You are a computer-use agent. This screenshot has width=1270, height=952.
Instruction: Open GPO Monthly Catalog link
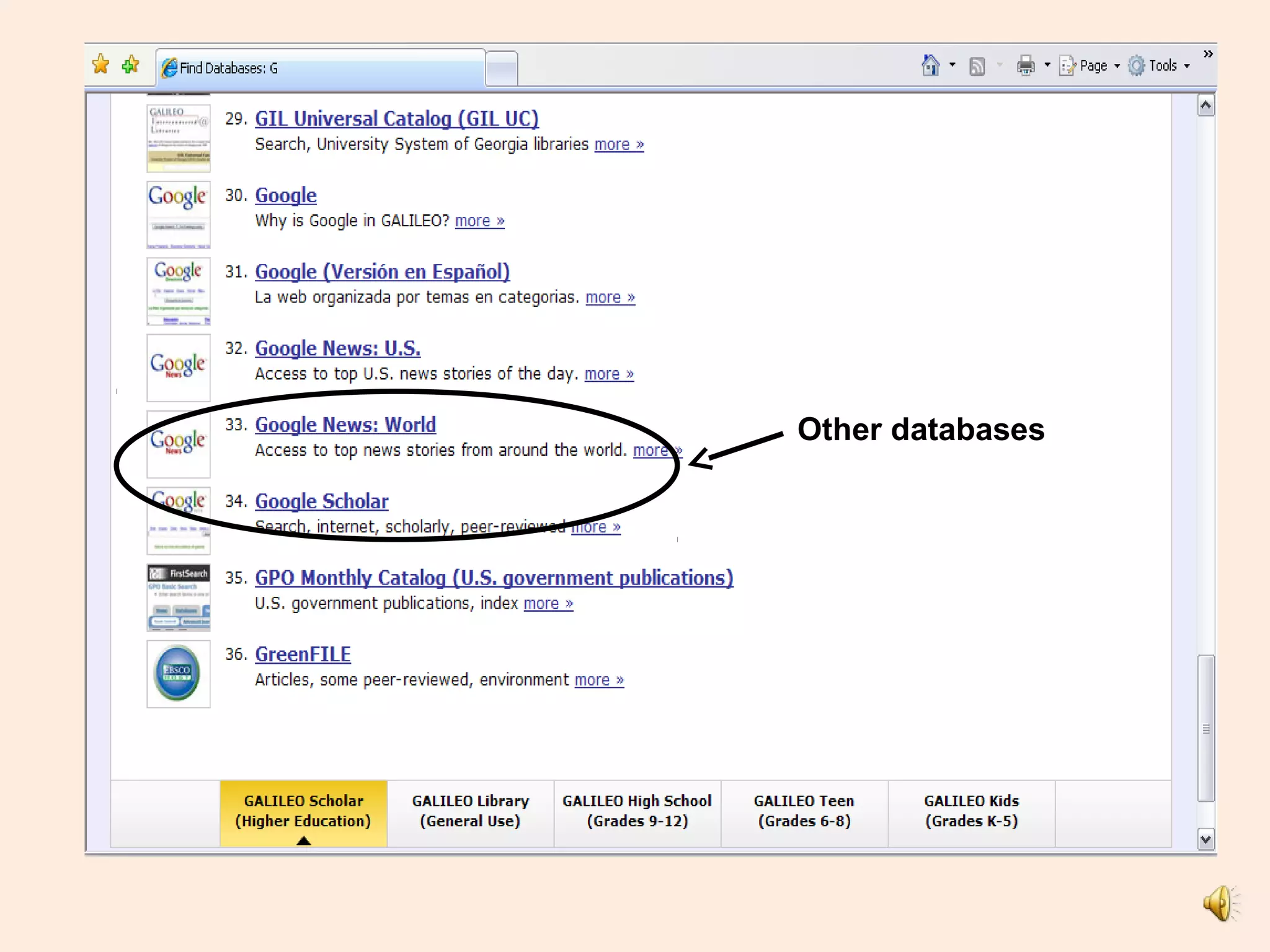[x=494, y=578]
